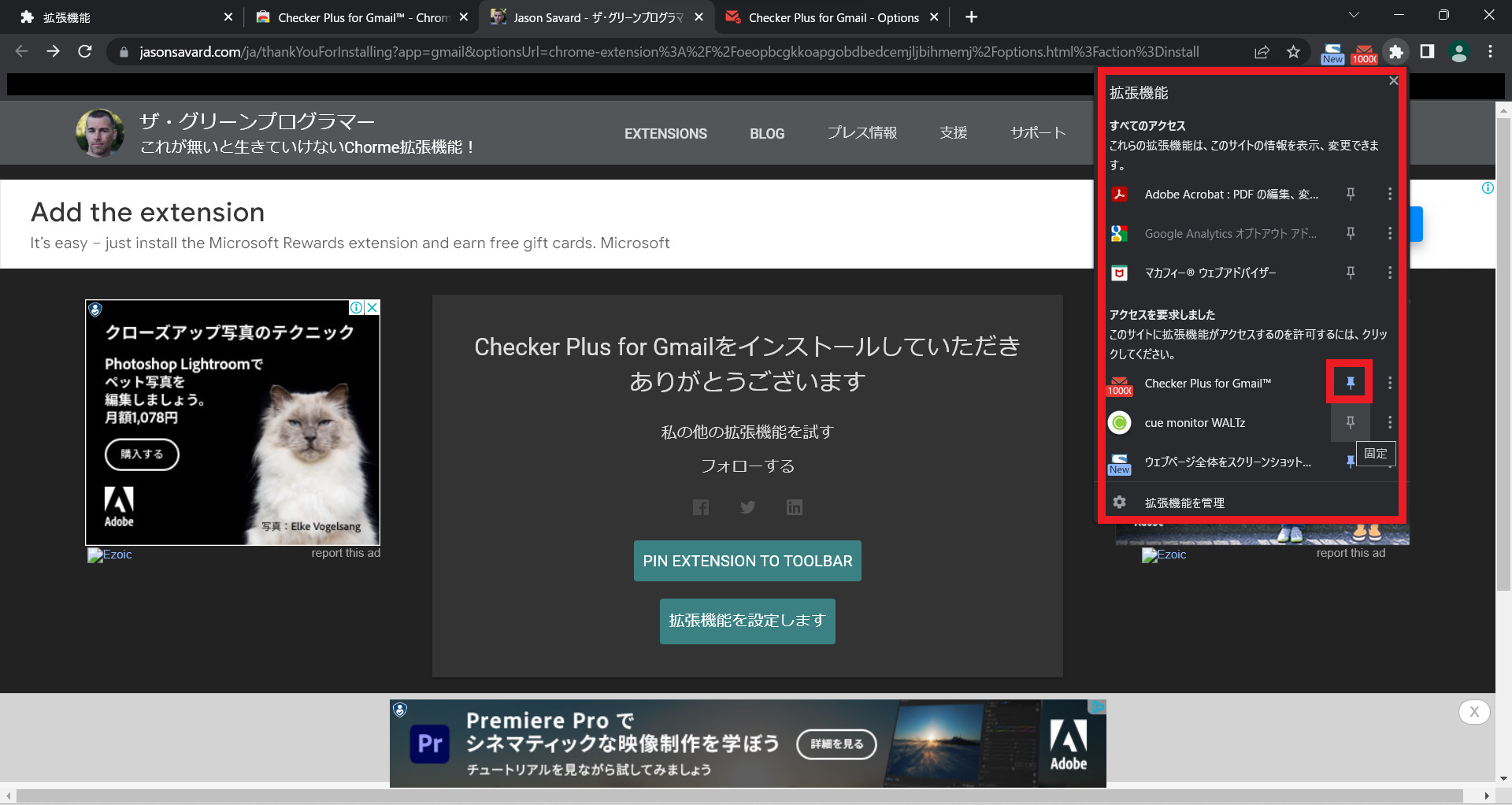1512x805 pixels.
Task: Unpin the full-page screenshot extension
Action: pos(1350,462)
